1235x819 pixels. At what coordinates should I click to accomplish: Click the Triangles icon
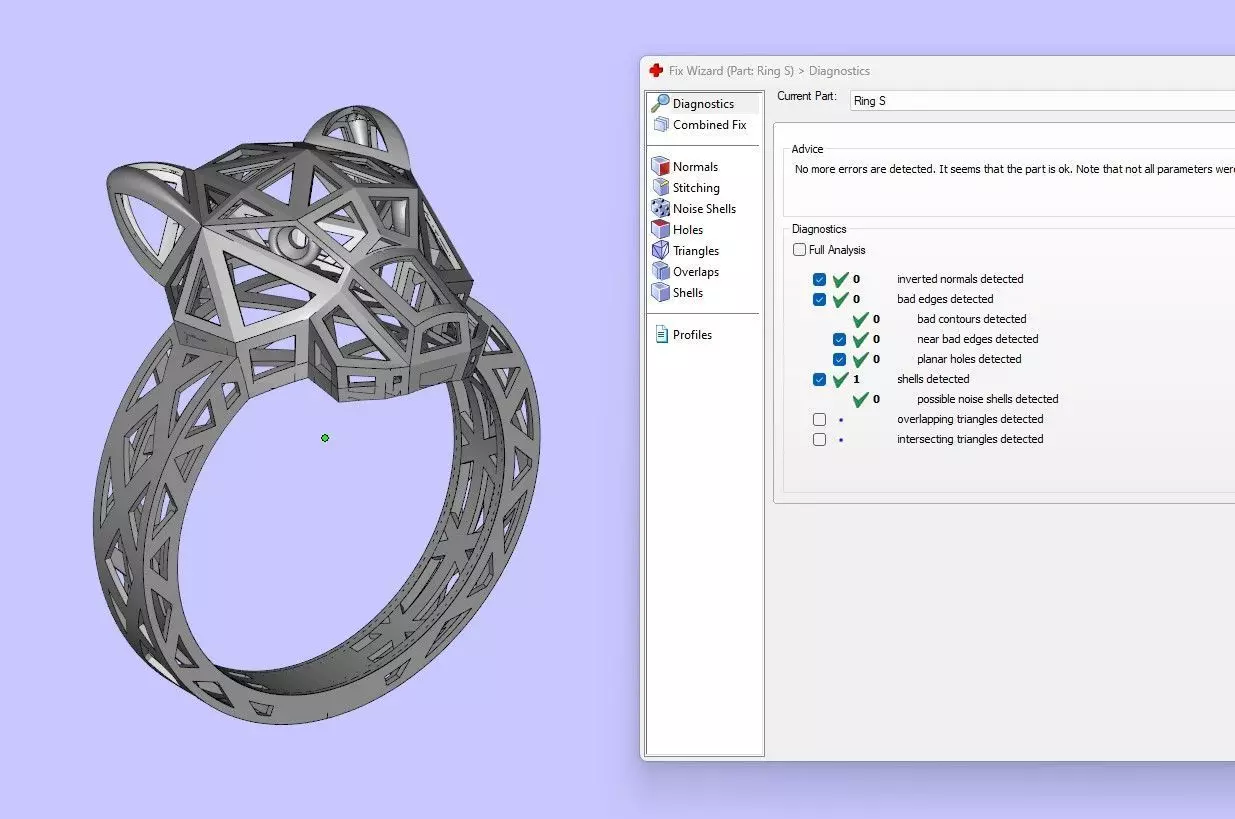pos(660,250)
